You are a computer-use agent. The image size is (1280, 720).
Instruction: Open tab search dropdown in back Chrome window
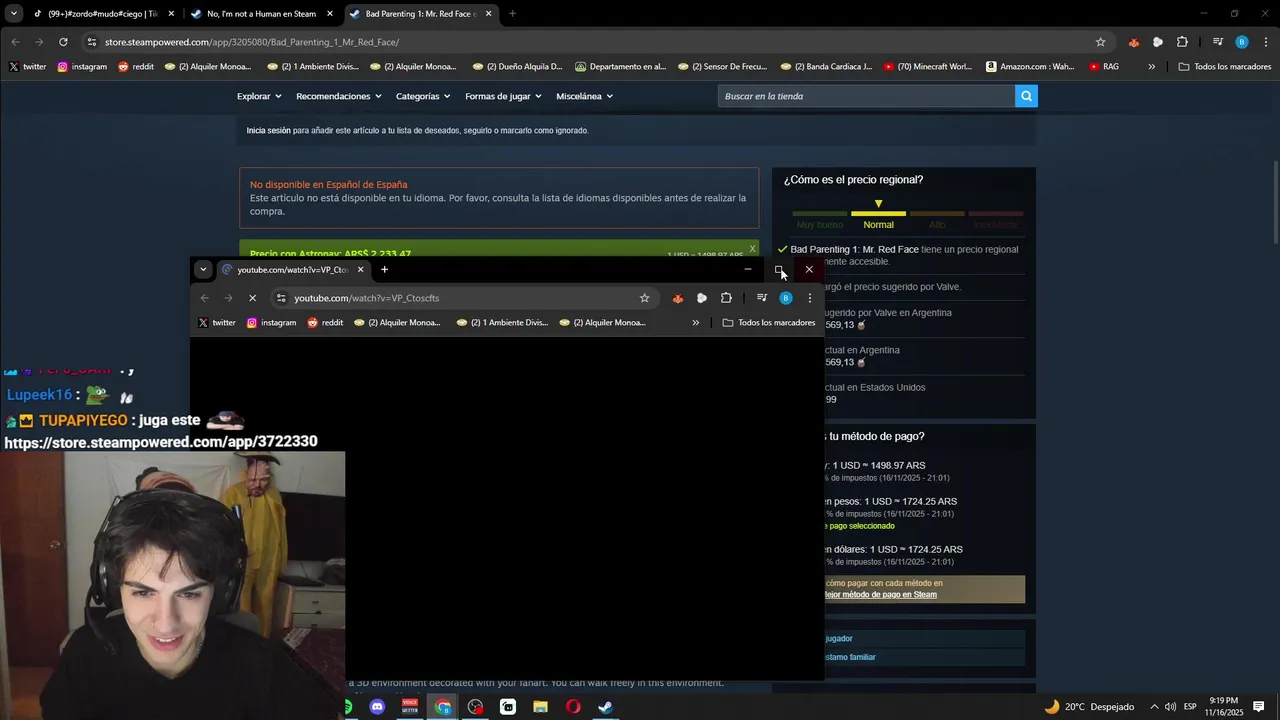pos(13,14)
